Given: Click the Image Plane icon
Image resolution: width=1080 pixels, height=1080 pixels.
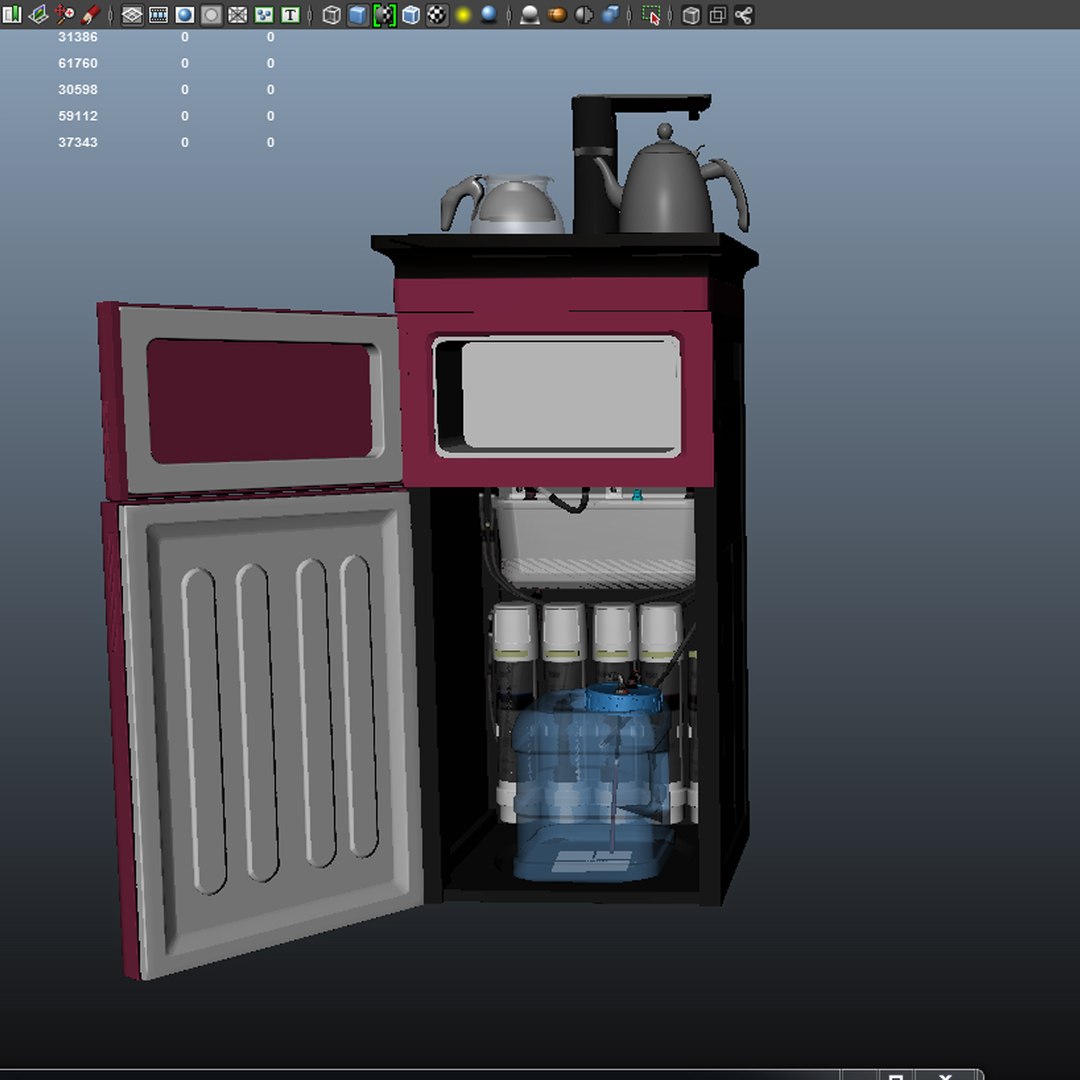Looking at the screenshot, I should [39, 14].
